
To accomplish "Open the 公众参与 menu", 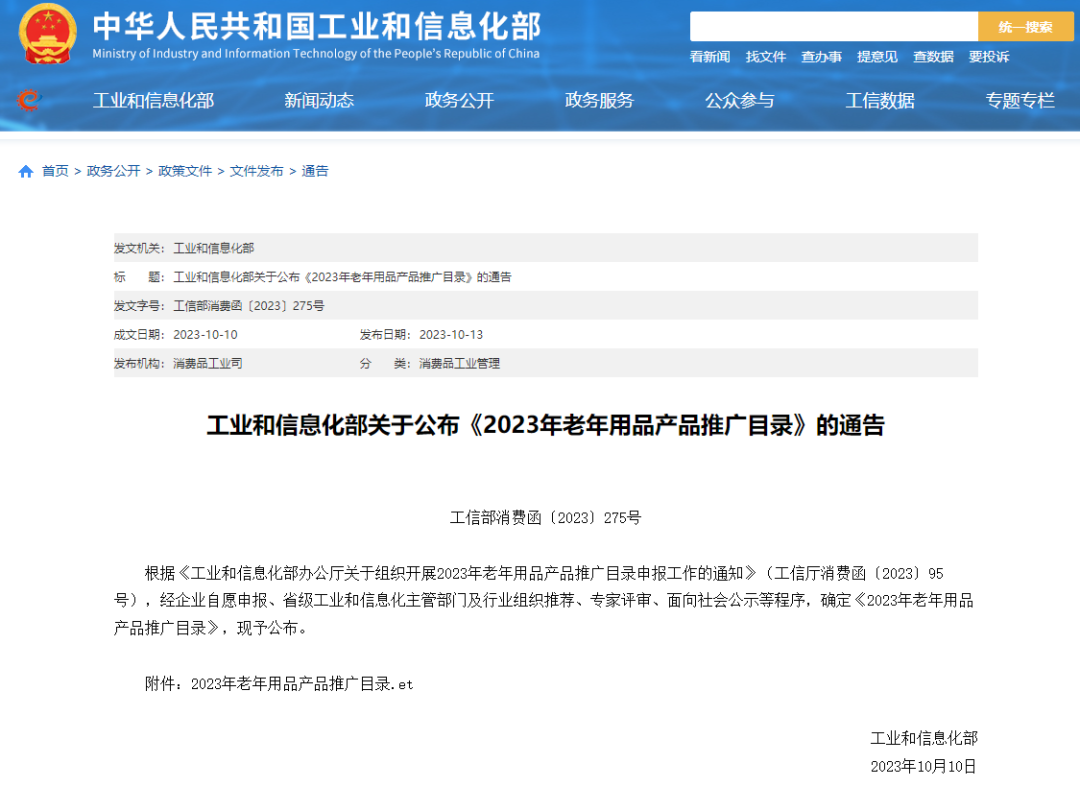I will 739,100.
